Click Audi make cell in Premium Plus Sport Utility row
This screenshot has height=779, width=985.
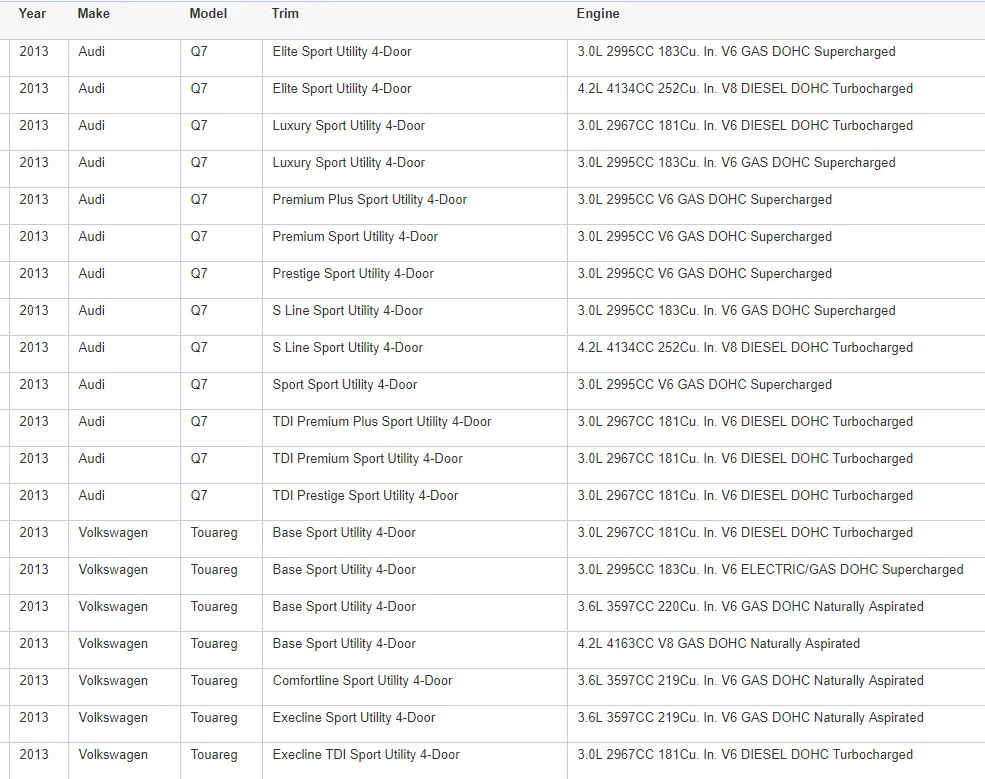124,205
